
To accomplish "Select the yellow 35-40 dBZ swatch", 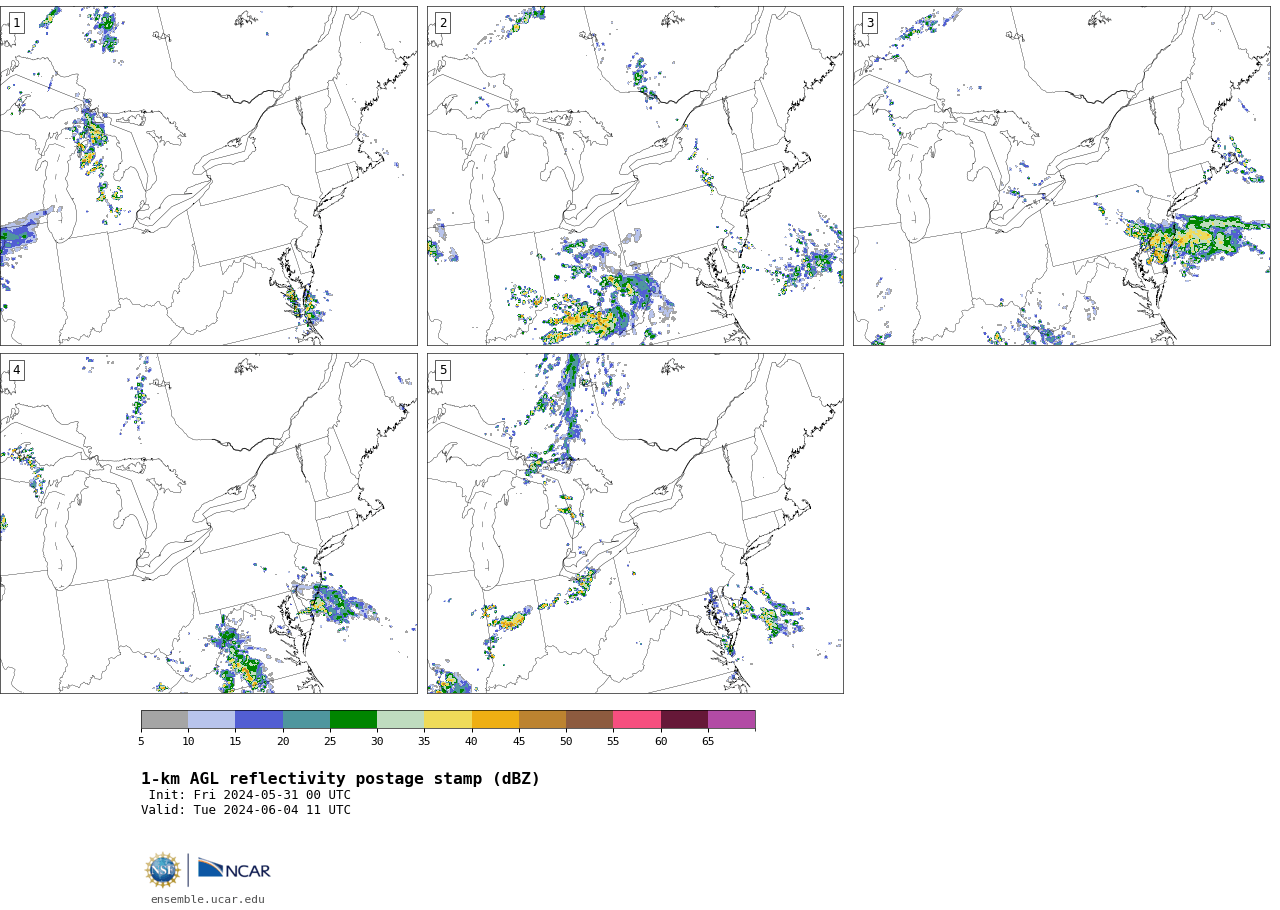I will (448, 720).
